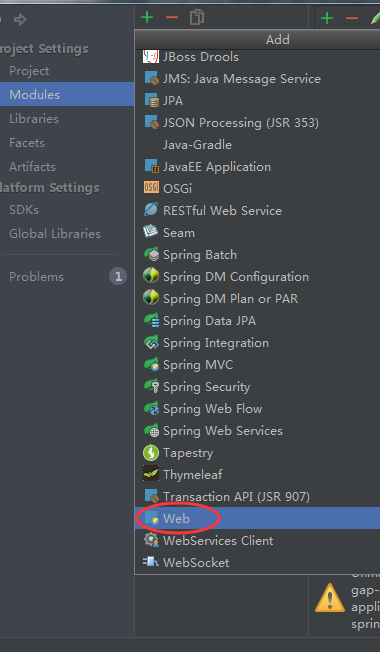Click the Spring DM Configuration icon

tap(151, 276)
